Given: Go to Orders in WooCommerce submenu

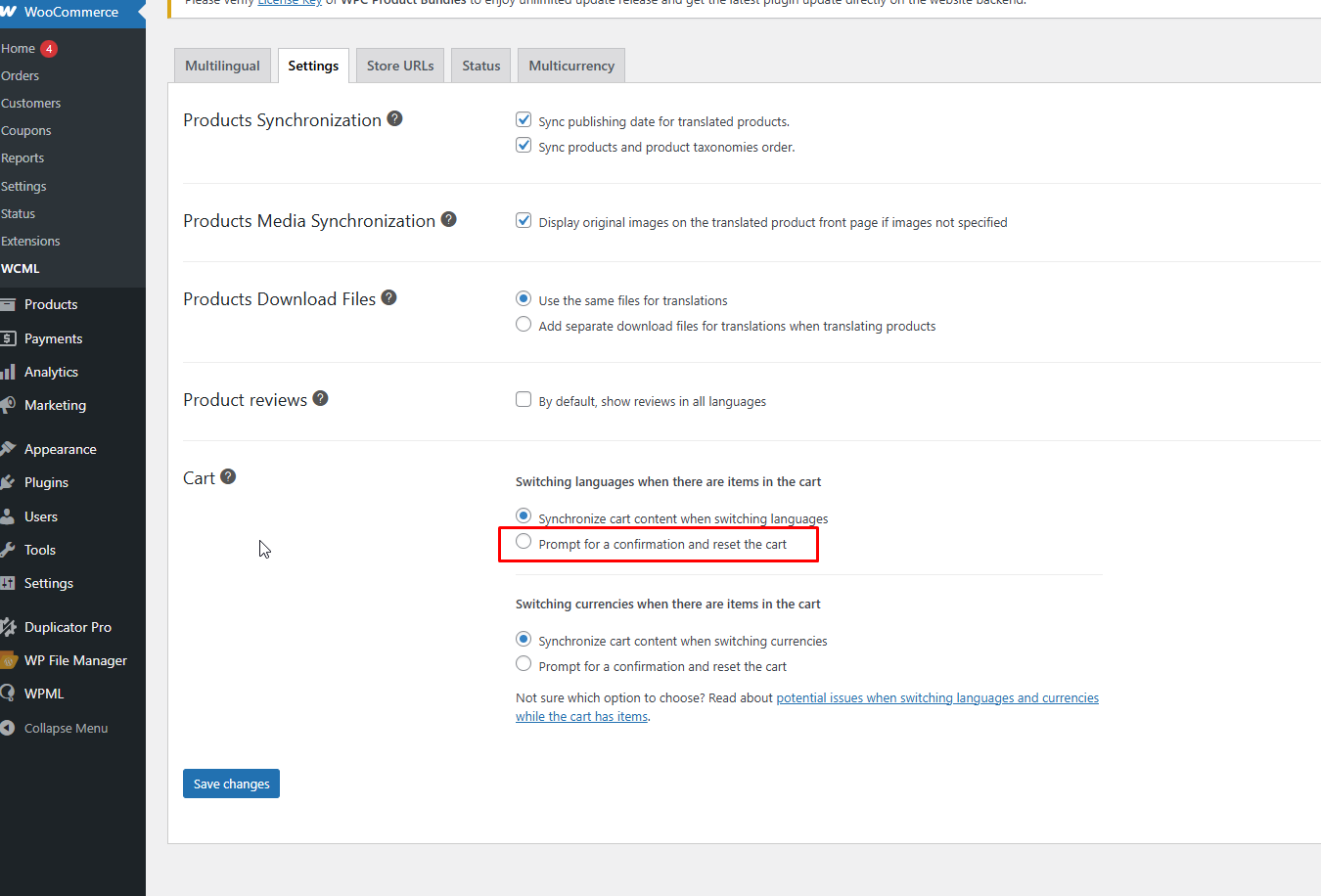Looking at the screenshot, I should tap(20, 75).
